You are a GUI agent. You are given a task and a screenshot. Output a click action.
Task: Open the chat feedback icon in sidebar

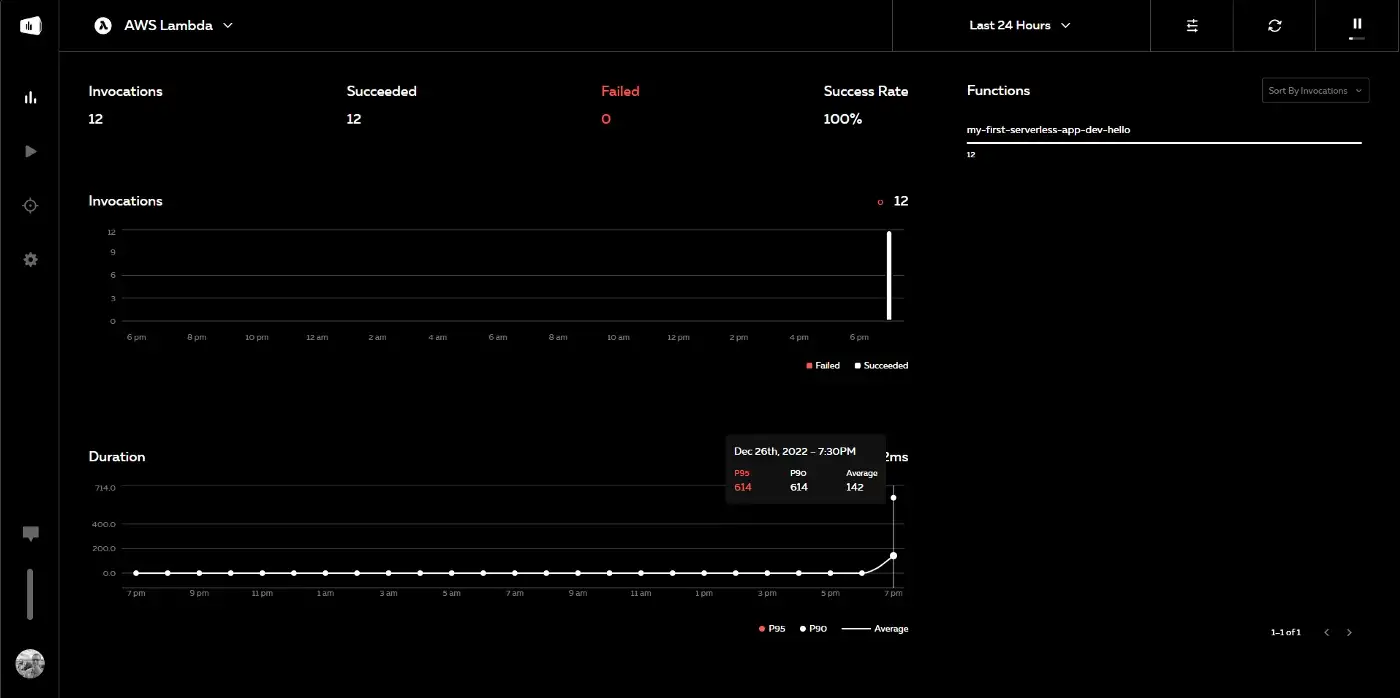(x=30, y=534)
